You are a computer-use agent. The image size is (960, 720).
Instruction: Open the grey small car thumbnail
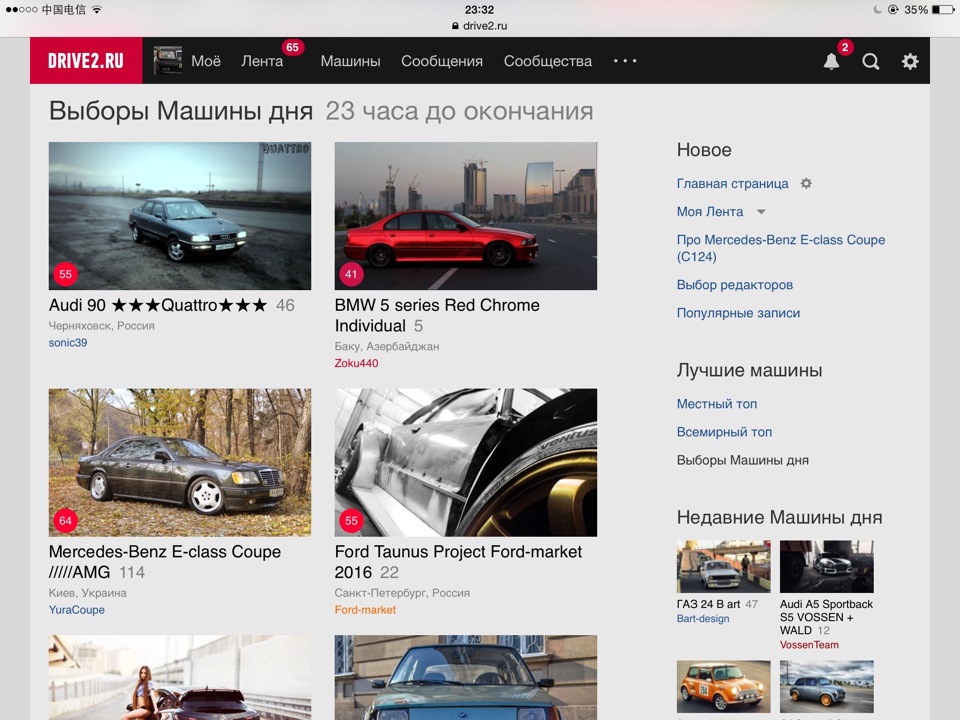pyautogui.click(x=827, y=686)
